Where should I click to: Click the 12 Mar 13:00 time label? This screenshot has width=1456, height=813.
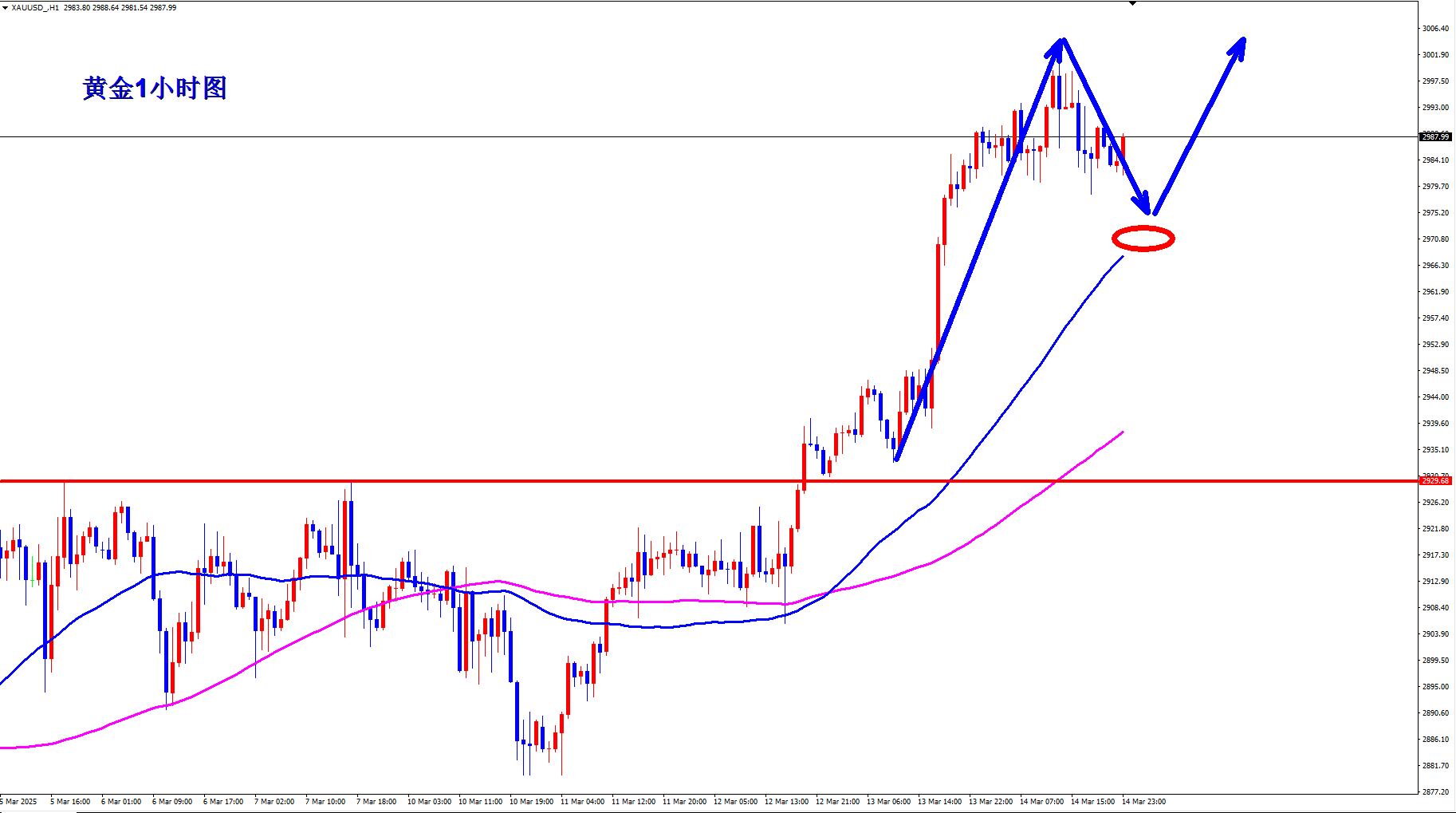point(786,802)
